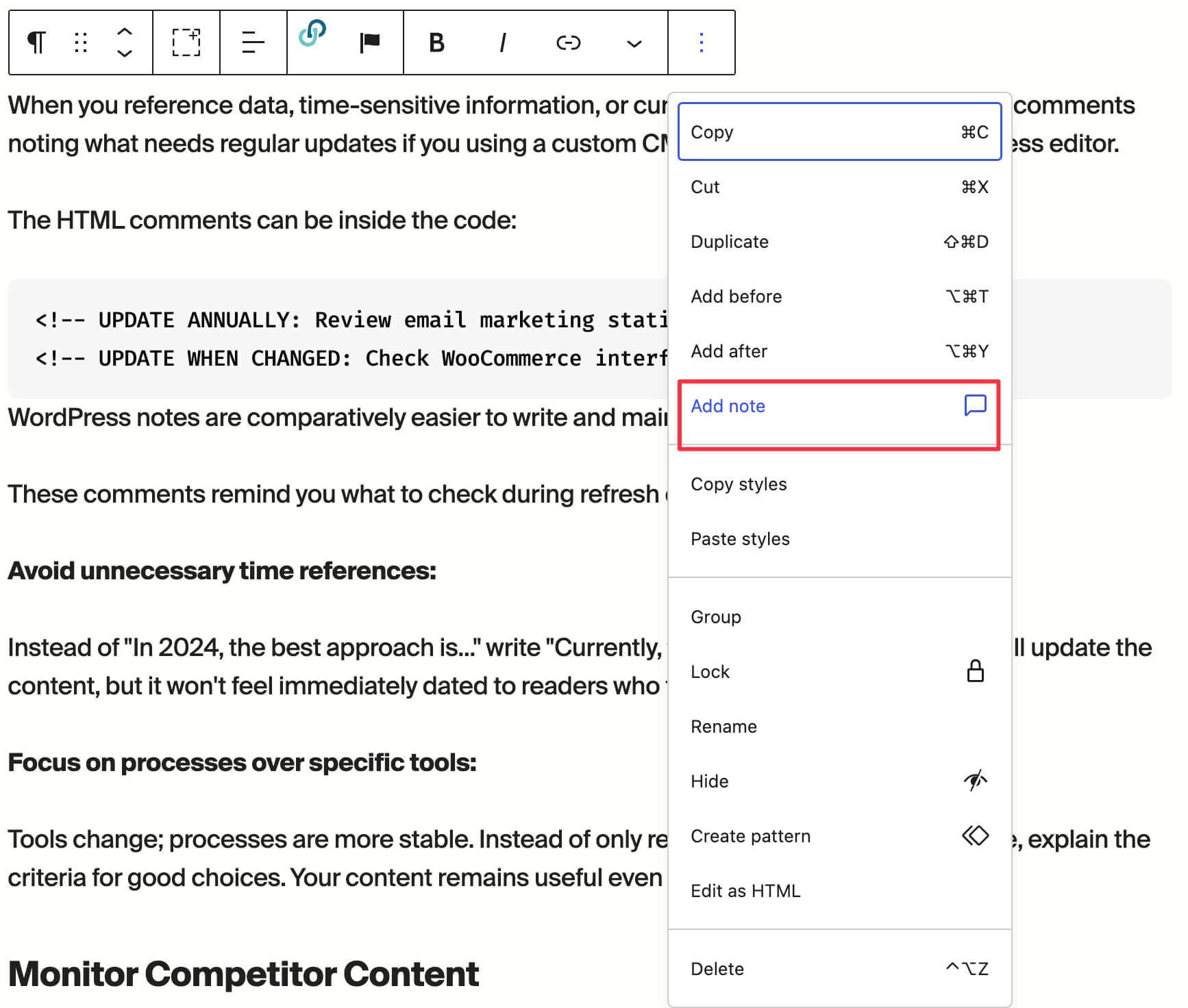1188x1008 pixels.
Task: Click the blue three-dot options icon
Action: (x=700, y=42)
